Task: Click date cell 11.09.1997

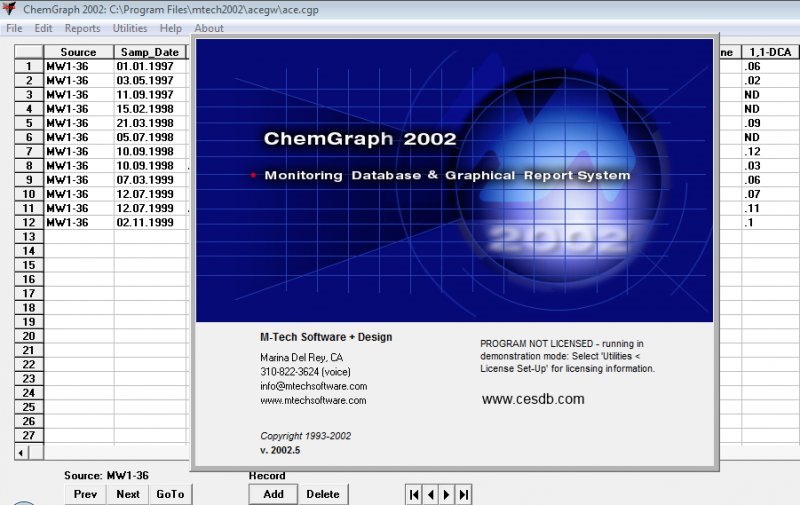Action: (x=151, y=95)
